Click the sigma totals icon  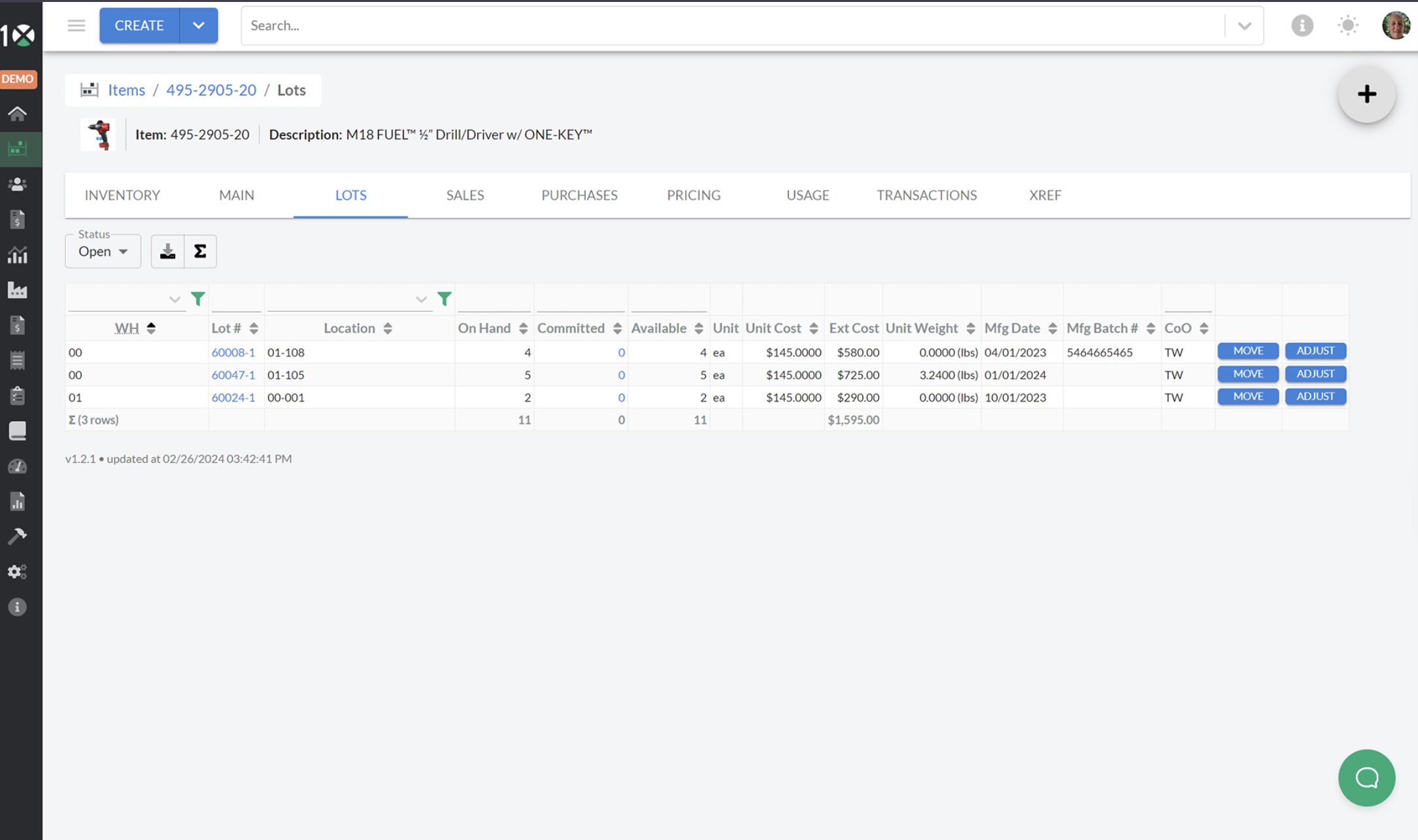(x=200, y=251)
